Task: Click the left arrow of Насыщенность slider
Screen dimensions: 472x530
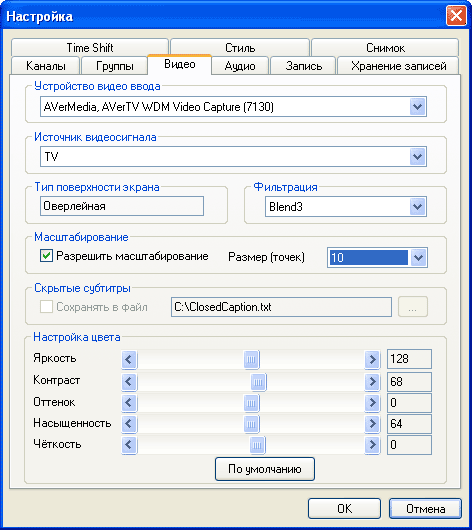Action: pyautogui.click(x=129, y=424)
